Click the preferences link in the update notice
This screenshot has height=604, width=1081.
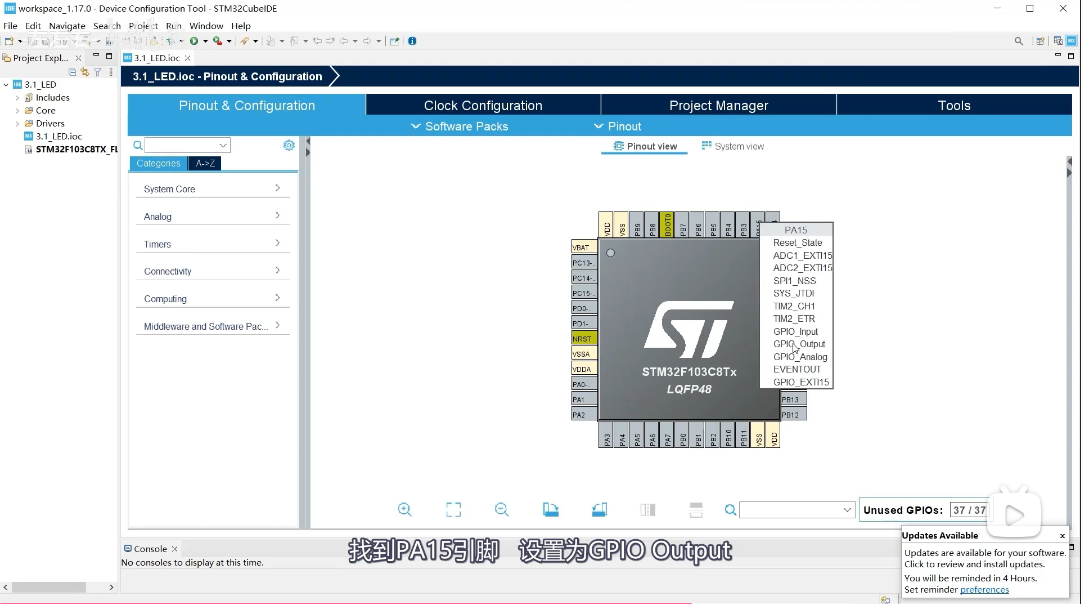pos(984,590)
